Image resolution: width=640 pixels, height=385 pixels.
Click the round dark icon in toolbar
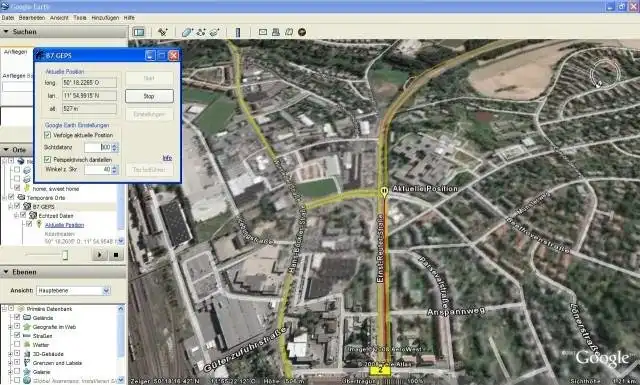click(302, 32)
